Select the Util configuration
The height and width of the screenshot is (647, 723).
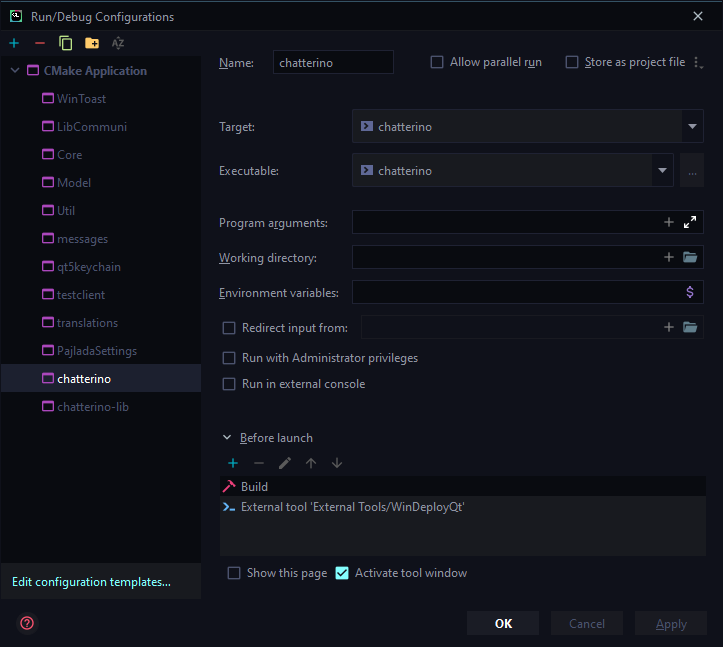pos(101,211)
